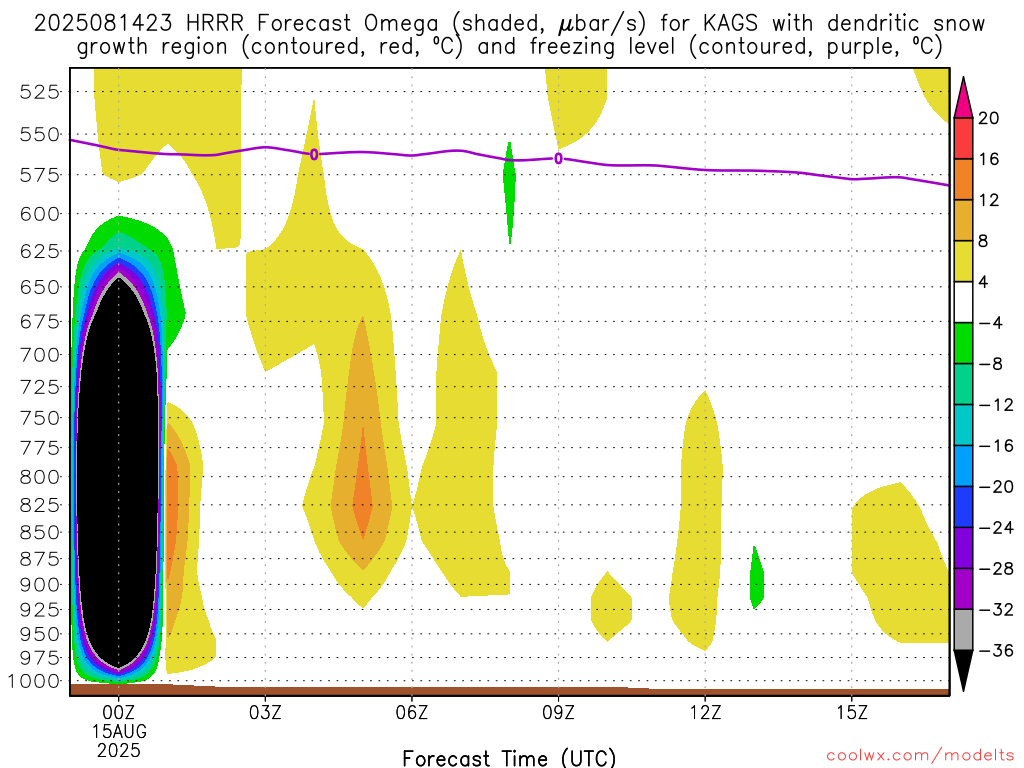The height and width of the screenshot is (768, 1024).
Task: Click the red swatch between 16 and 20
Action: (963, 138)
